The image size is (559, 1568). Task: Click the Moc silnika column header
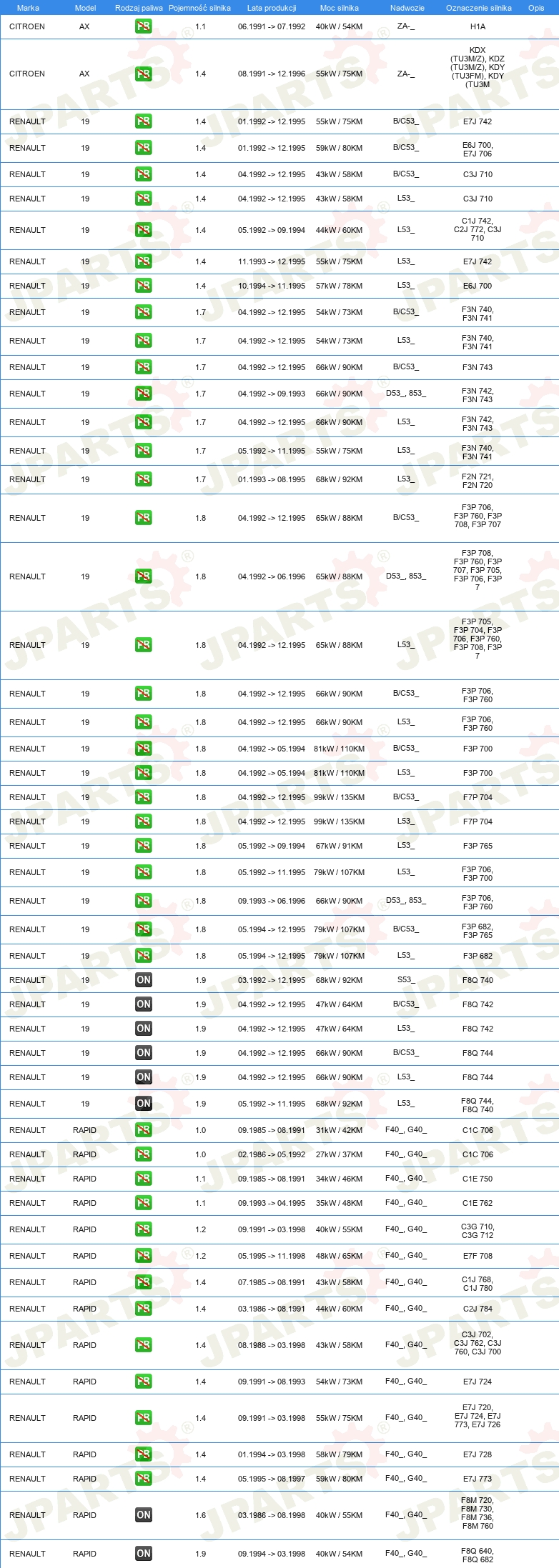pyautogui.click(x=339, y=8)
